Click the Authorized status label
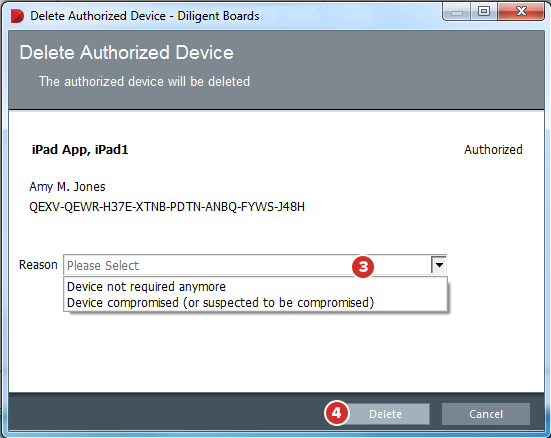Viewport: 551px width, 438px height. pos(493,150)
